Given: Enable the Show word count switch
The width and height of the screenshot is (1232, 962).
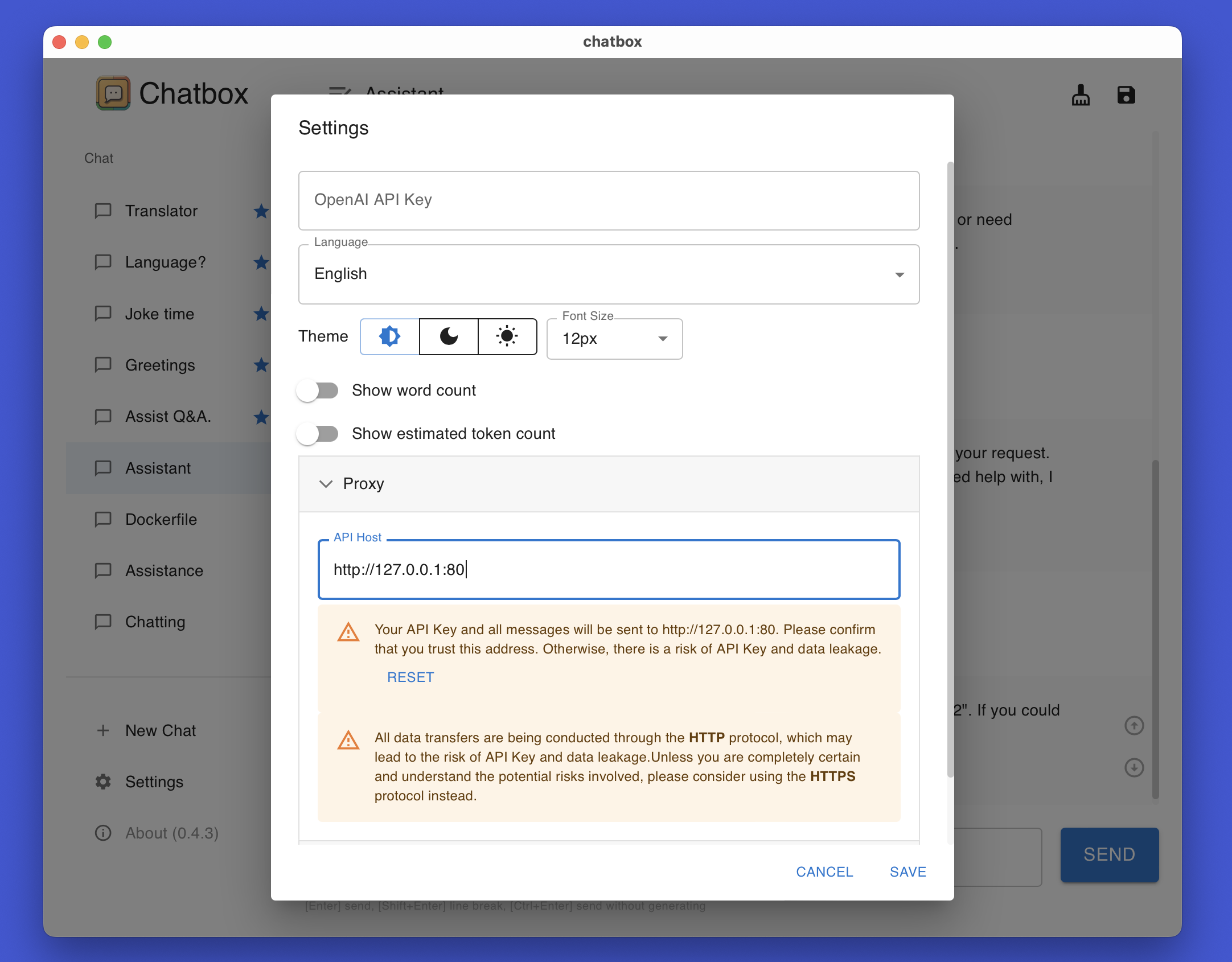Looking at the screenshot, I should click(318, 390).
